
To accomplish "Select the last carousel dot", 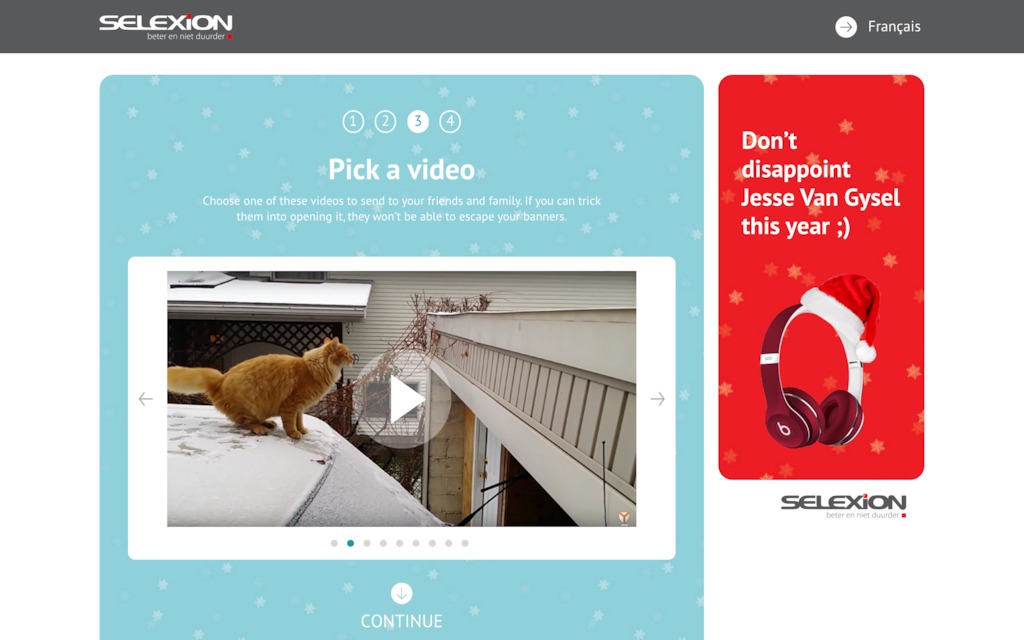I will pos(465,543).
